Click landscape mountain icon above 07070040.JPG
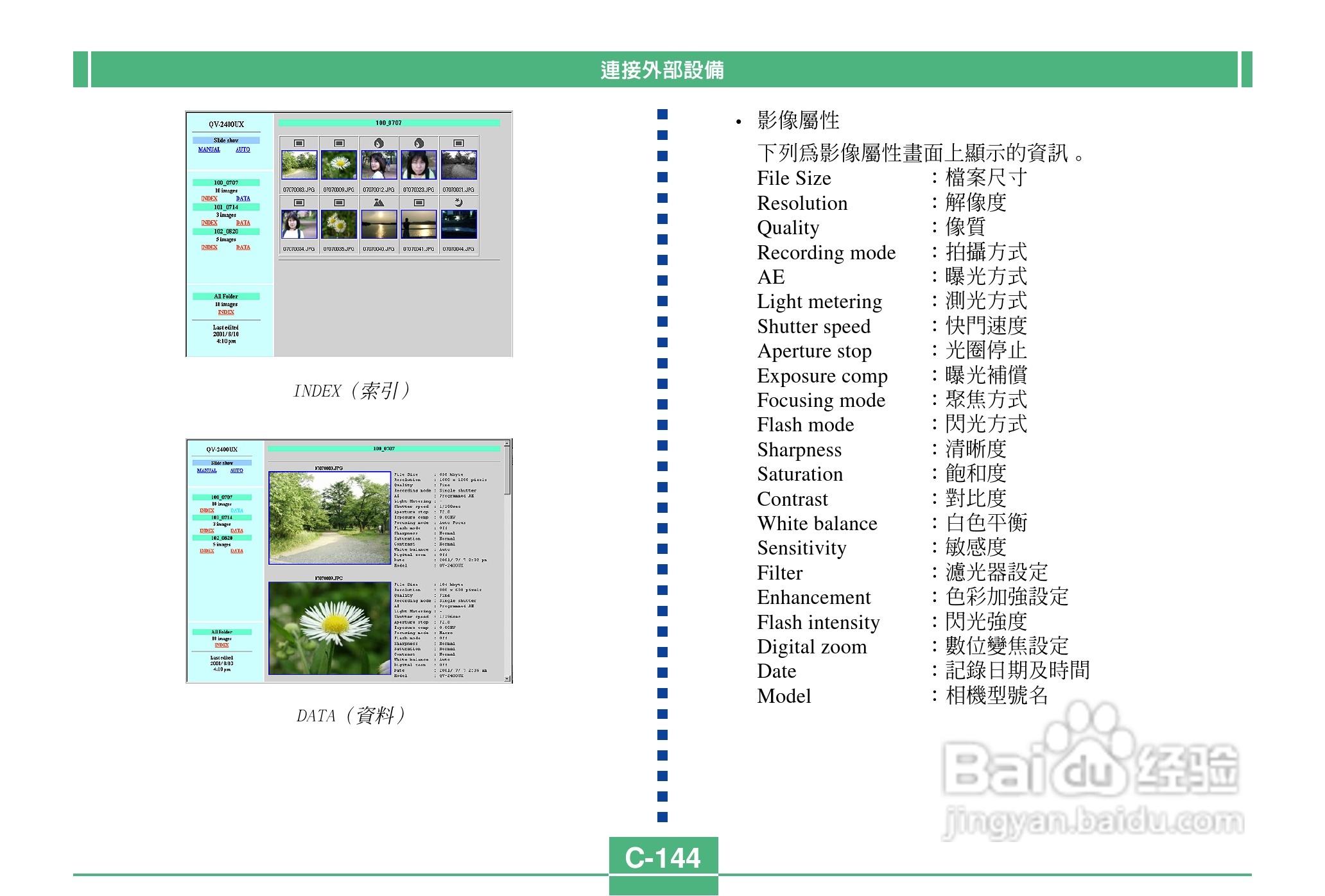Screen dimensions: 1325x896 [x=379, y=202]
